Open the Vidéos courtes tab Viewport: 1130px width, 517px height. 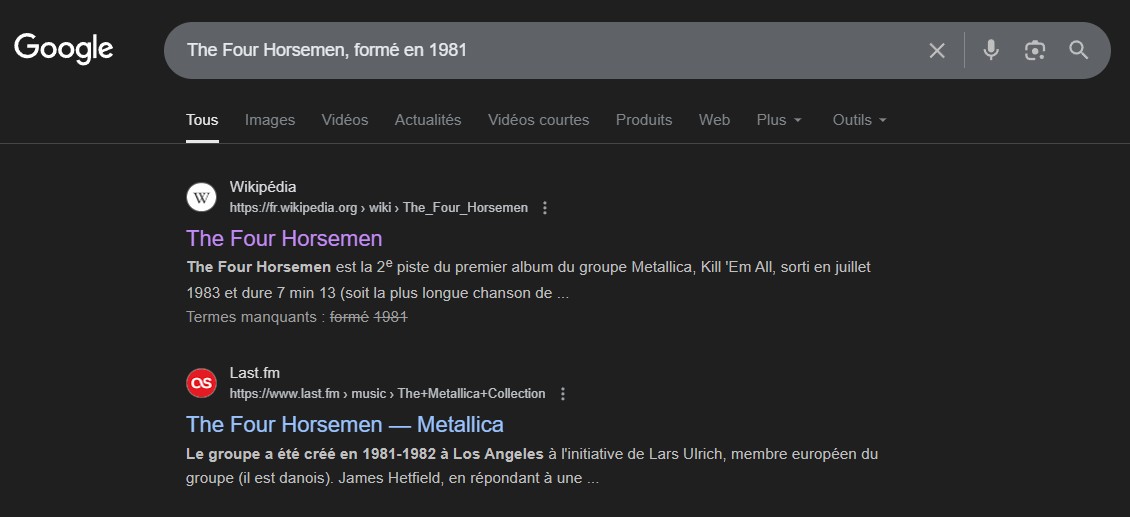pyautogui.click(x=538, y=120)
